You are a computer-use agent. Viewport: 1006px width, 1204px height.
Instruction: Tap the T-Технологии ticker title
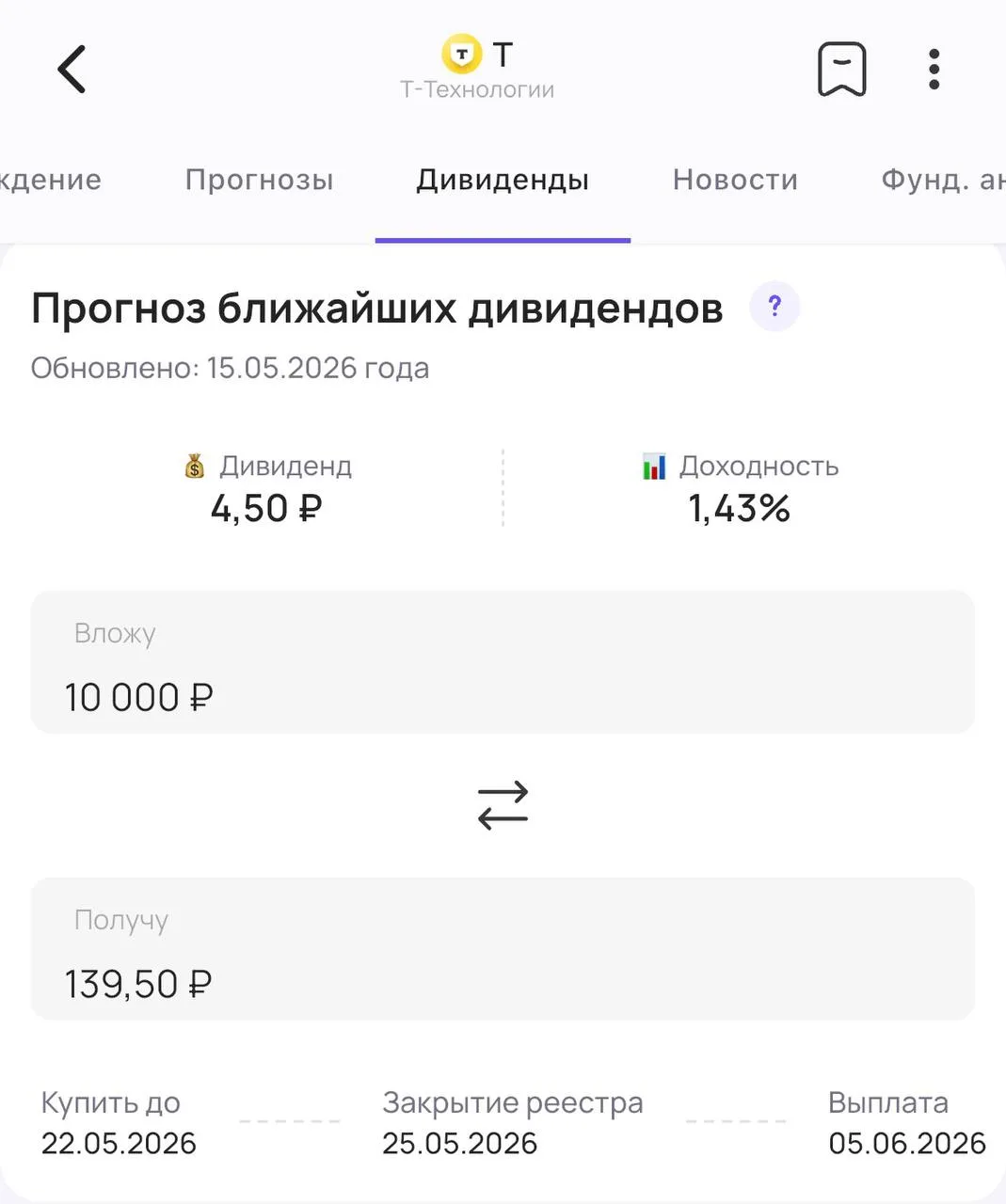coord(477,89)
